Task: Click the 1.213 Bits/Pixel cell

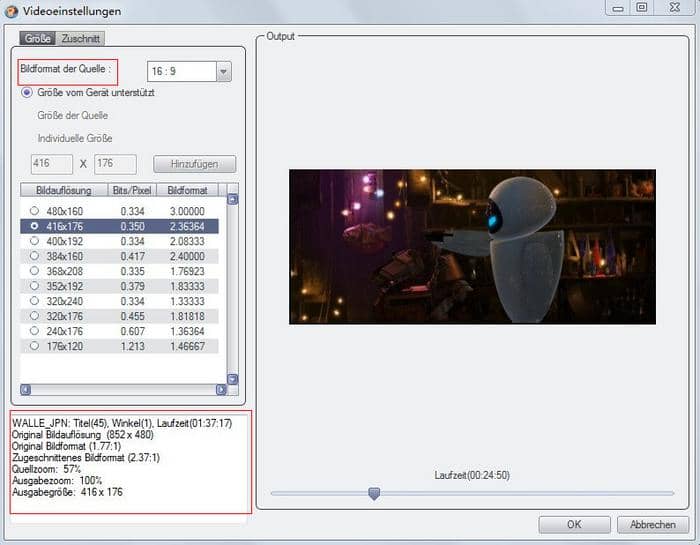Action: 132,346
